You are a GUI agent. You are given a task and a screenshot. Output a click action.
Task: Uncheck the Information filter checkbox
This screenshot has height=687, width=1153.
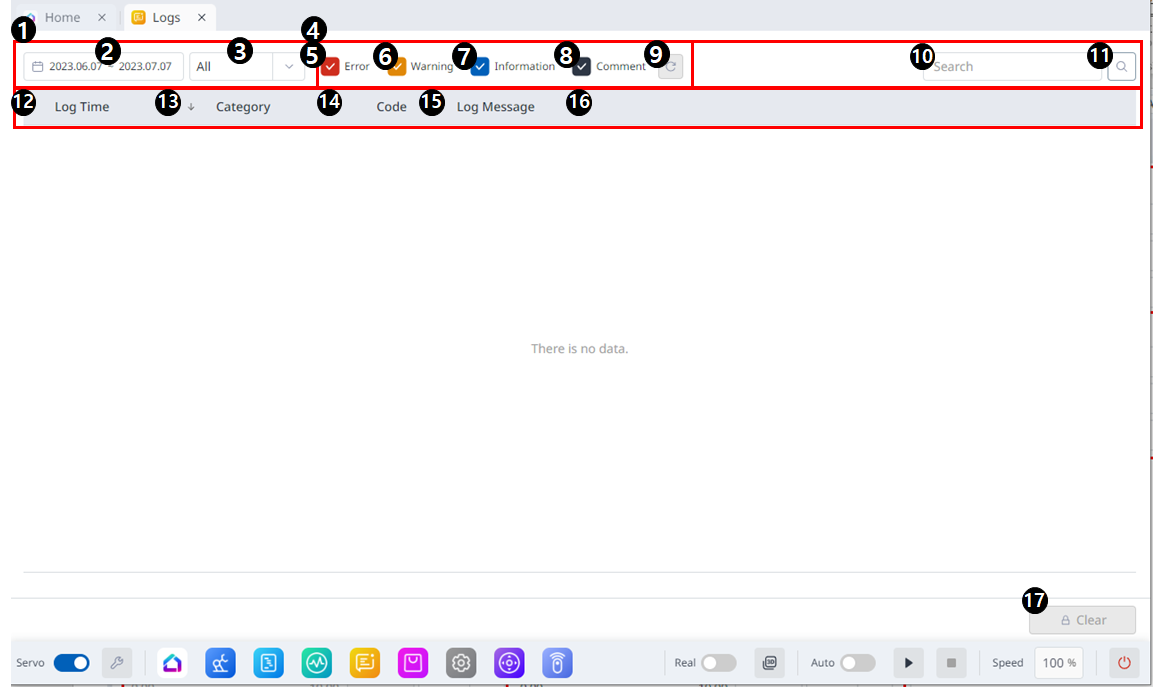(x=480, y=67)
